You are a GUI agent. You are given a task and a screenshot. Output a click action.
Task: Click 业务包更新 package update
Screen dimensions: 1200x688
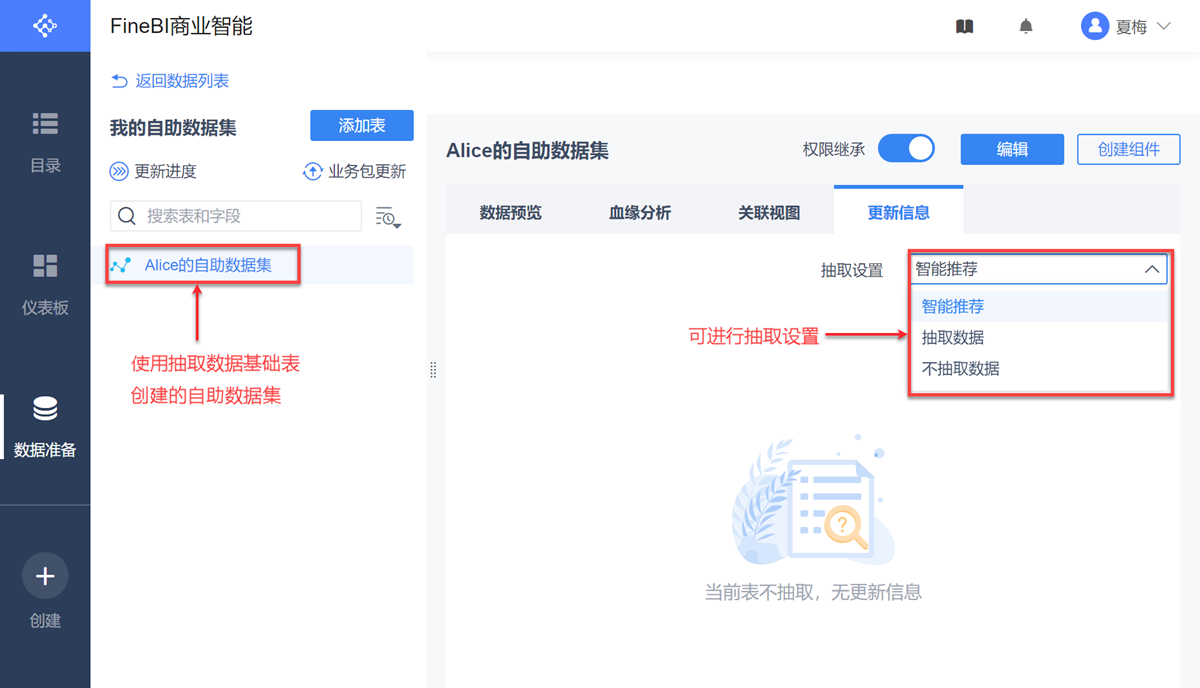coord(354,171)
